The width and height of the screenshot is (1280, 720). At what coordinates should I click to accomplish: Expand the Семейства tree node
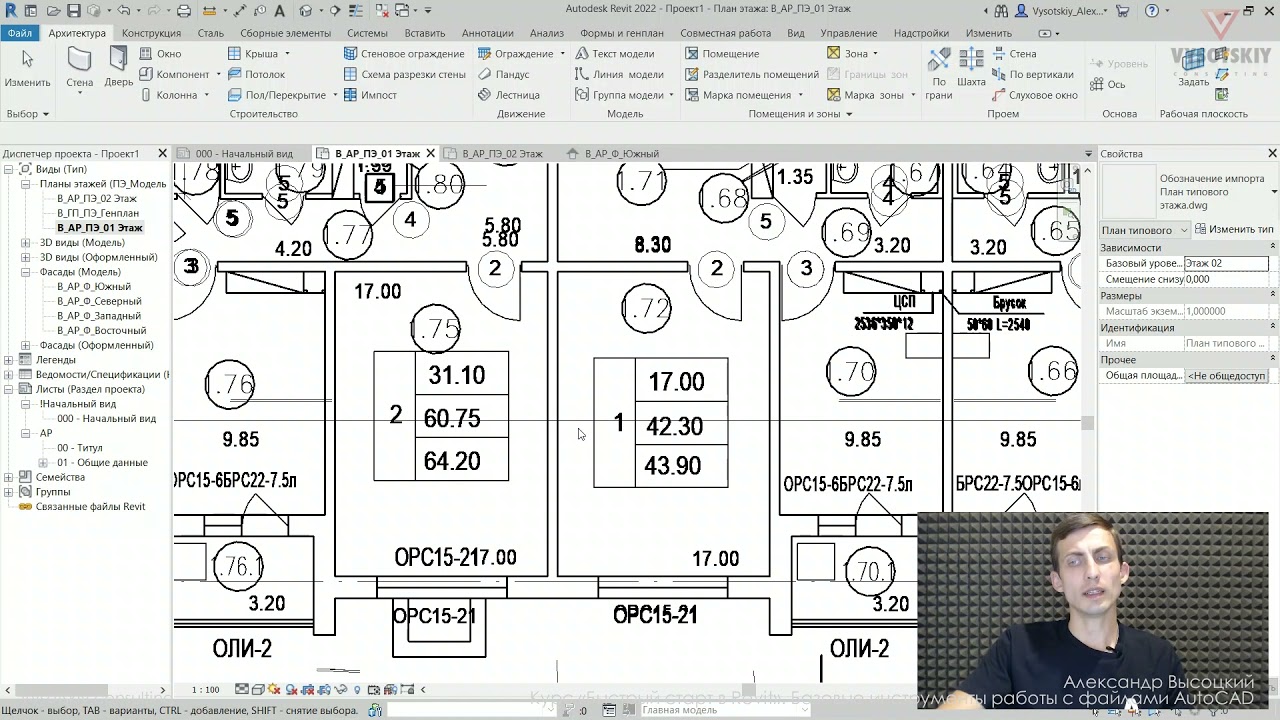point(10,477)
